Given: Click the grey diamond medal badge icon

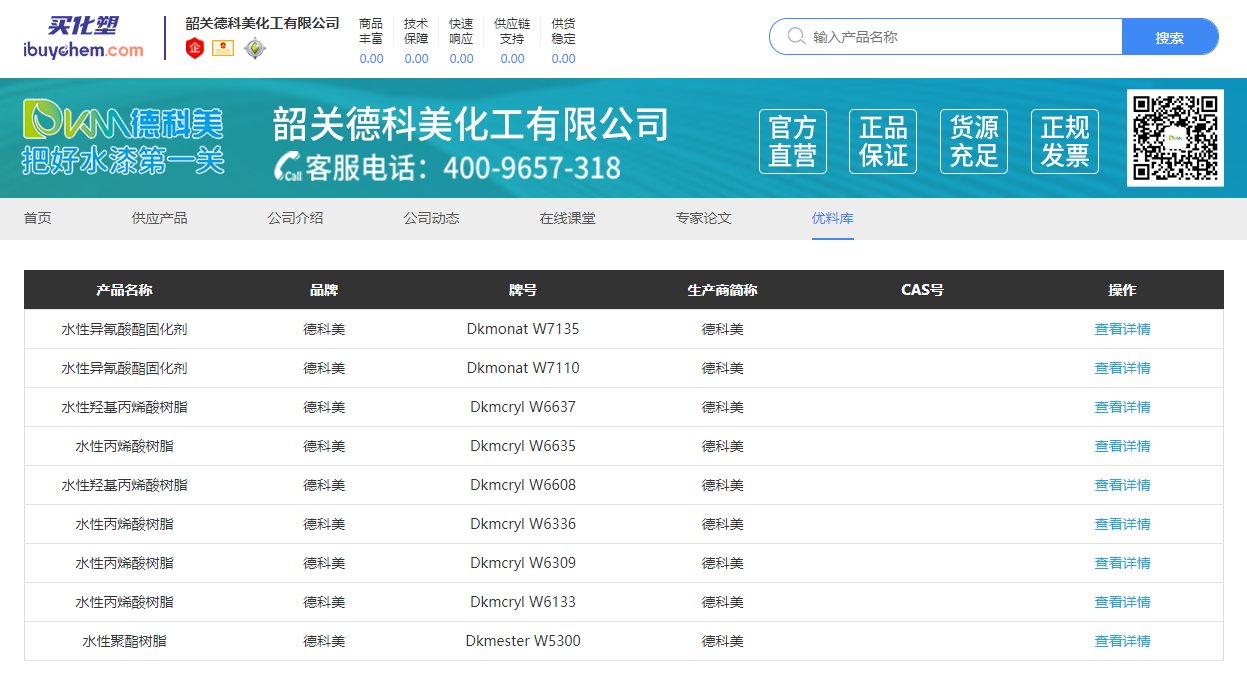Looking at the screenshot, I should click(255, 47).
